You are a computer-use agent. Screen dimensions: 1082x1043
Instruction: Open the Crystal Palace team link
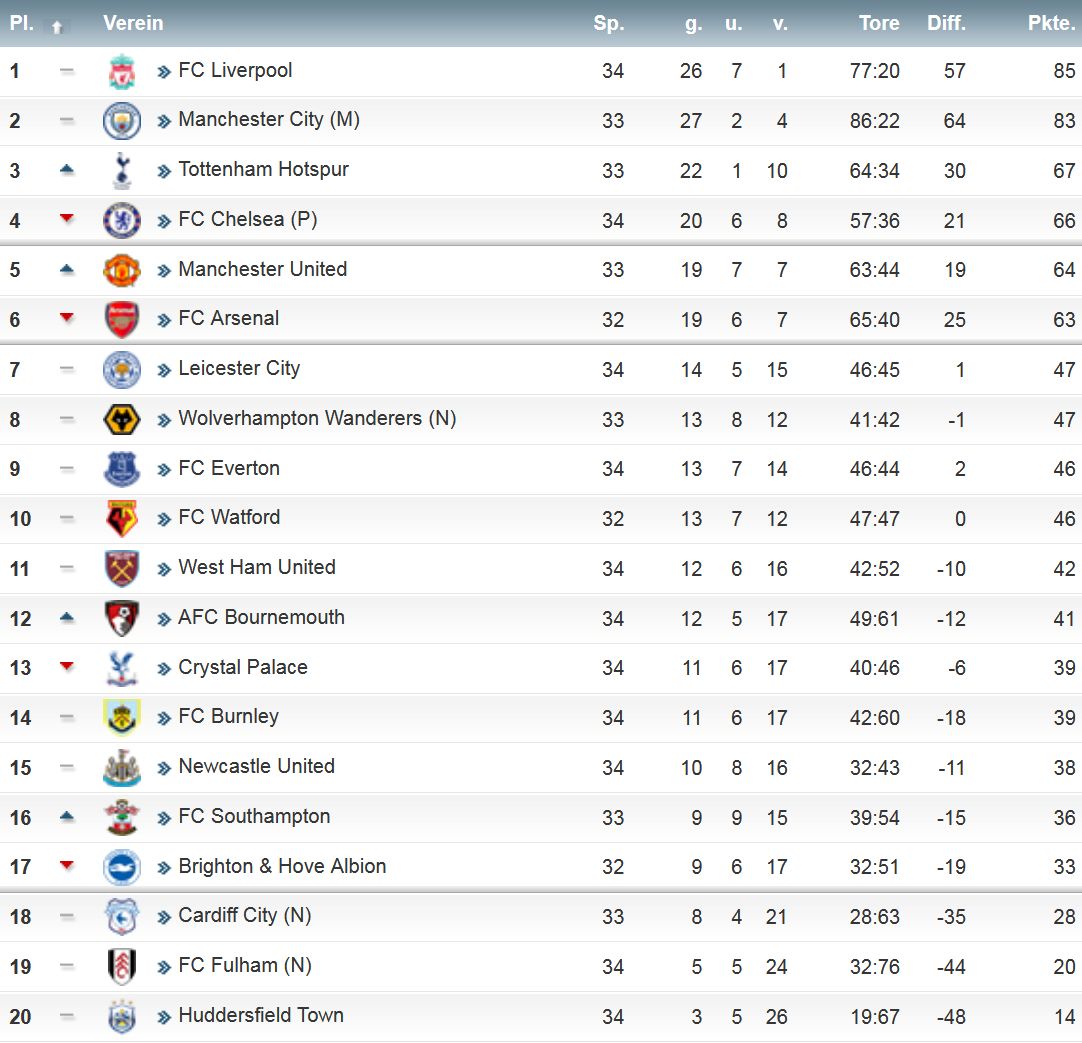point(243,667)
